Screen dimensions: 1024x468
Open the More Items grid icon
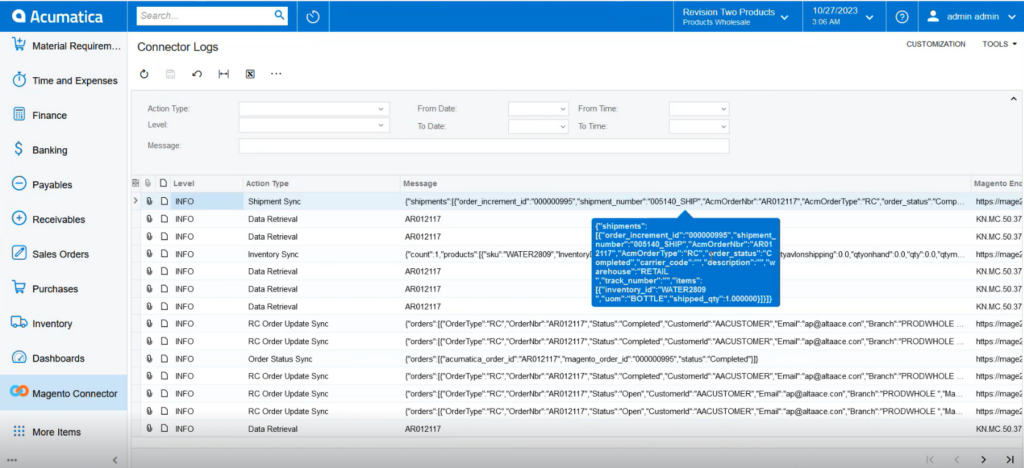pos(19,431)
